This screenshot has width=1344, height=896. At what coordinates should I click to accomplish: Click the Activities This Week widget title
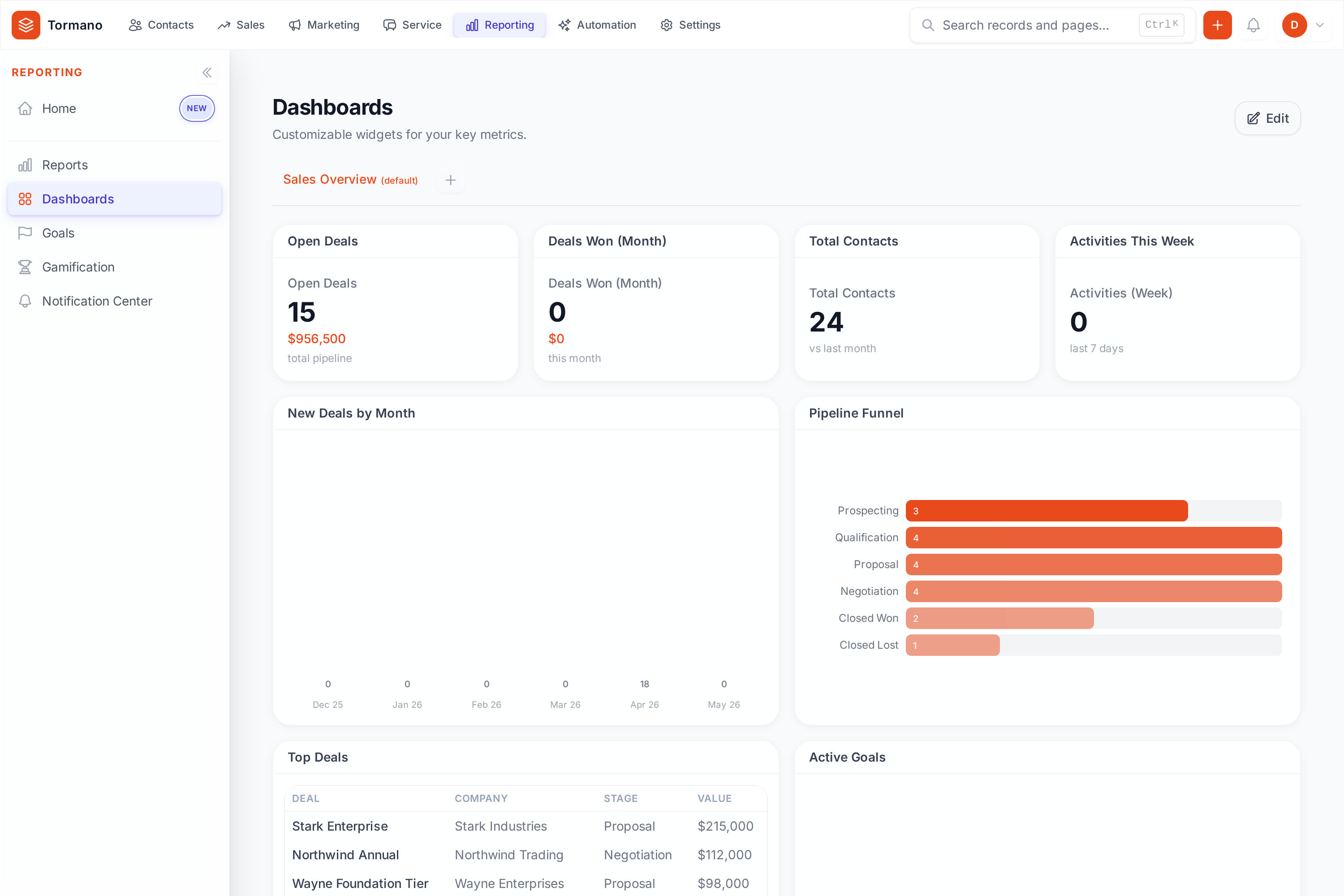pyautogui.click(x=1132, y=241)
